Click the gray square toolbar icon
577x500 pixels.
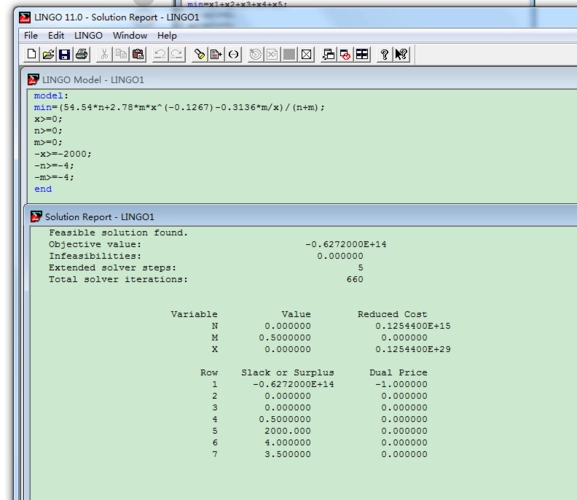(289, 54)
